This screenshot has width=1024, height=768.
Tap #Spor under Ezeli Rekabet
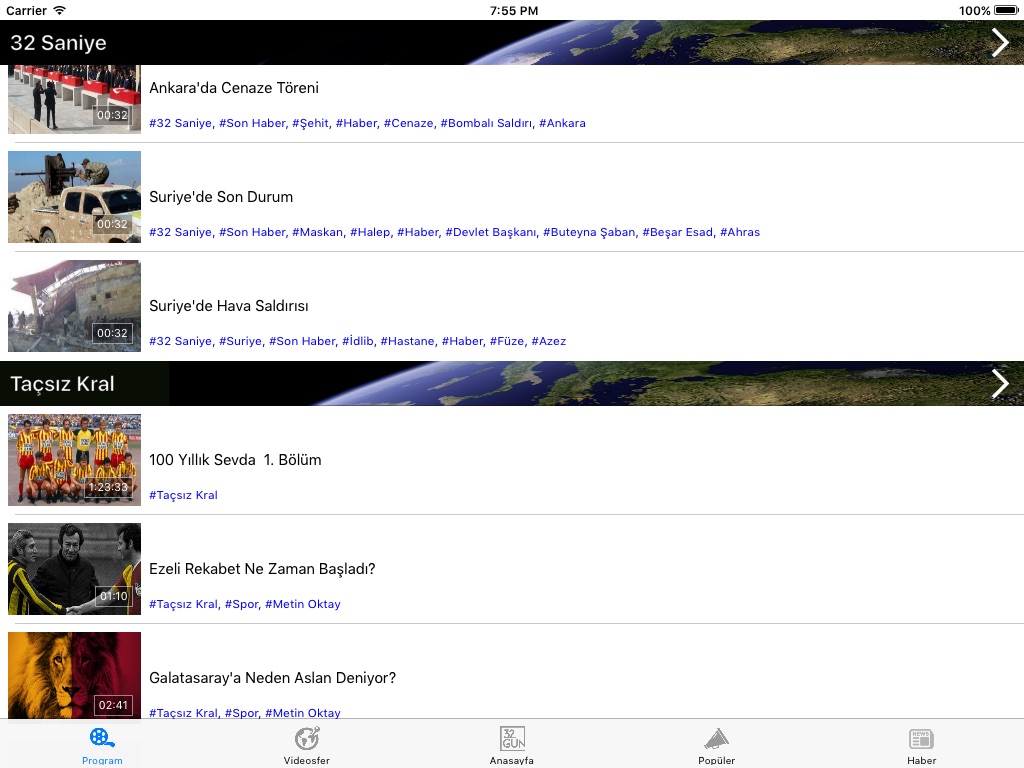[x=242, y=604]
